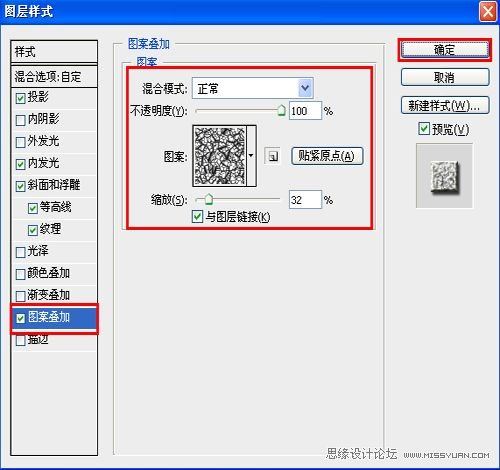The width and height of the screenshot is (500, 470).
Task: Uncheck the 图案叠加 checkbox
Action: pyautogui.click(x=21, y=318)
